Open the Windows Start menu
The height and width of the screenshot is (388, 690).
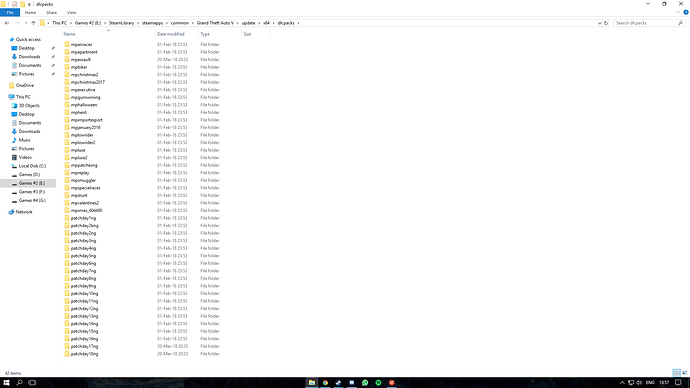[6, 383]
